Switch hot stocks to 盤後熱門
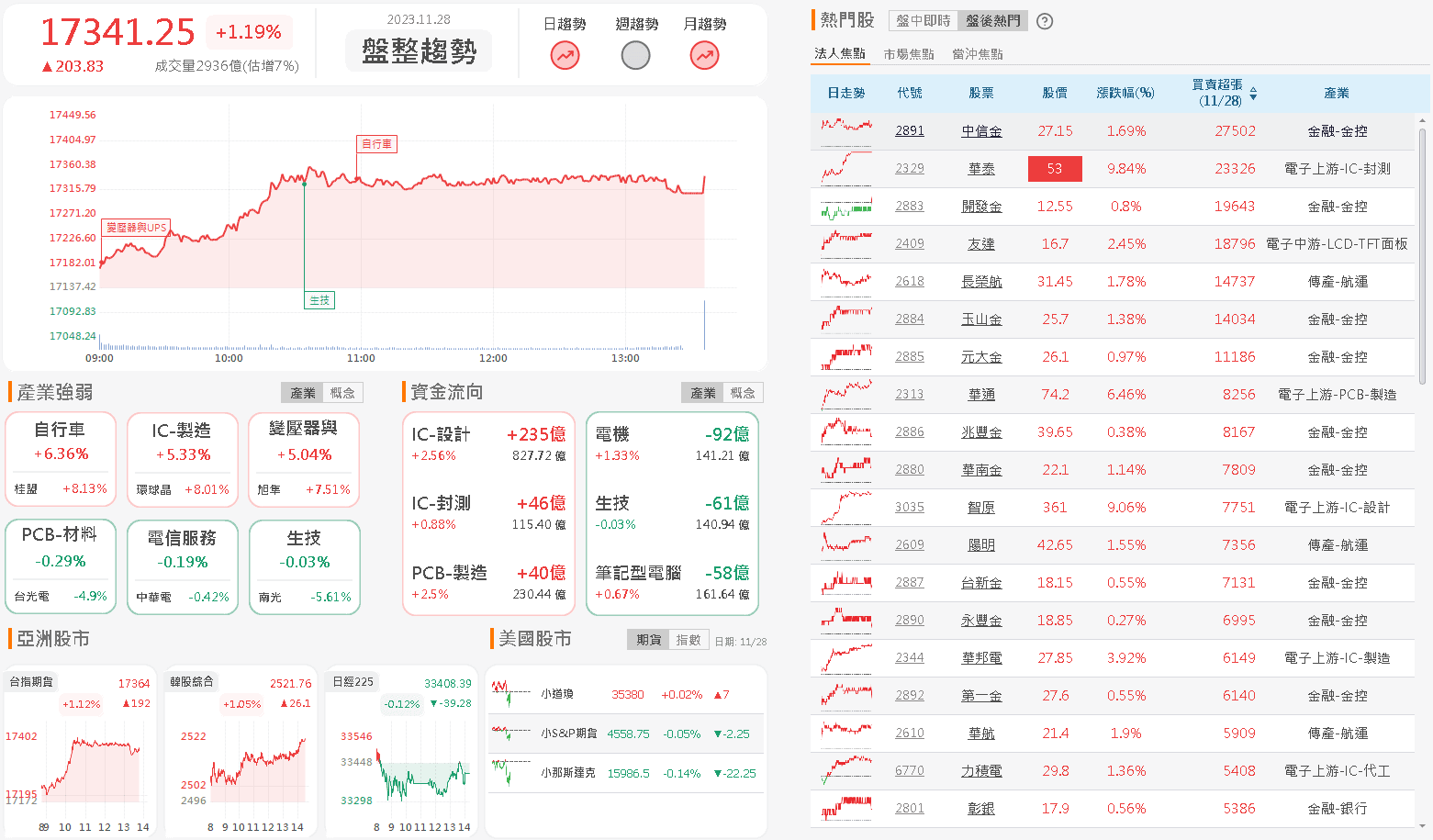Image resolution: width=1433 pixels, height=840 pixels. pyautogui.click(x=992, y=20)
